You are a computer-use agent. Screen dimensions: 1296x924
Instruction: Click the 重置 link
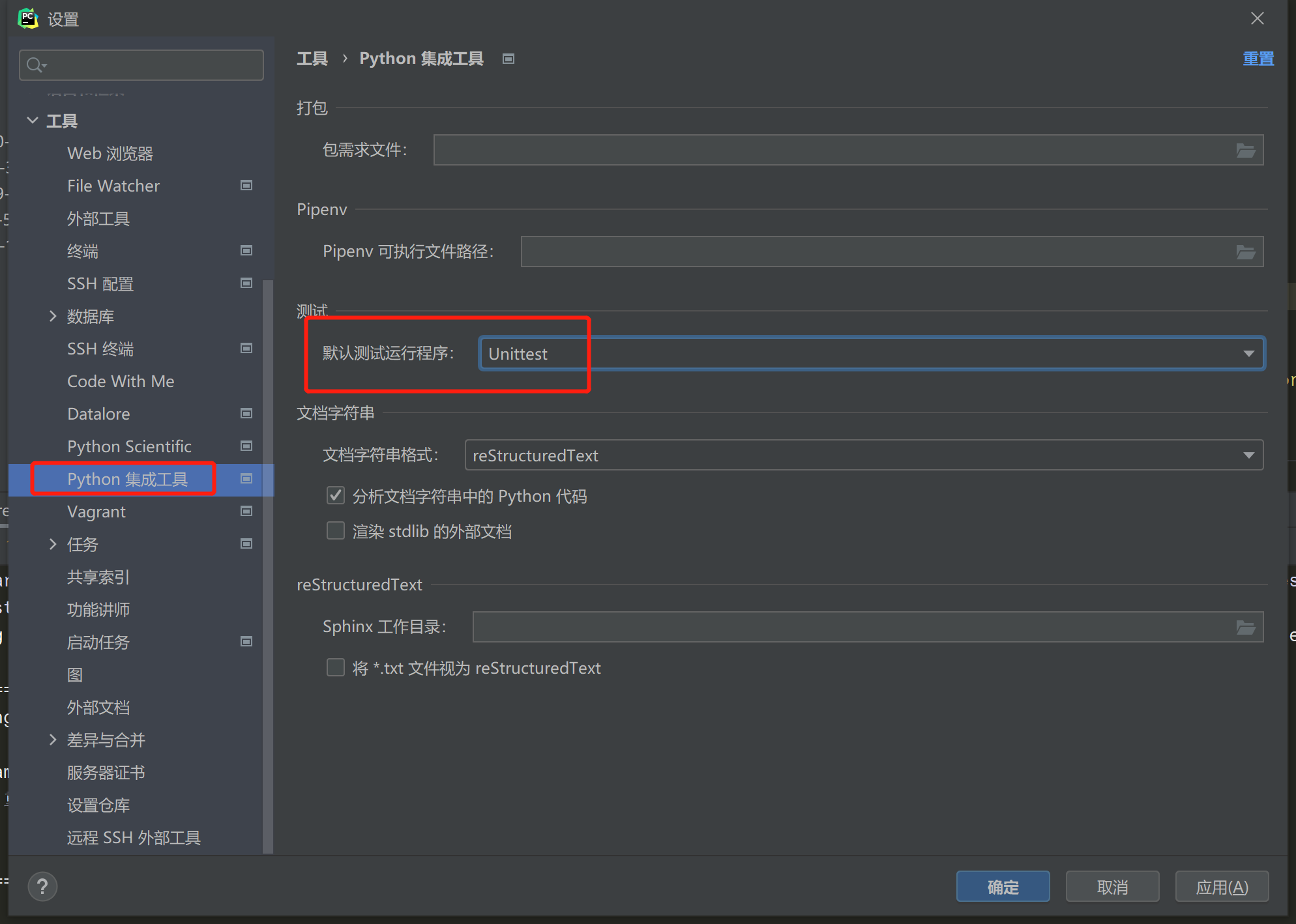click(x=1258, y=58)
